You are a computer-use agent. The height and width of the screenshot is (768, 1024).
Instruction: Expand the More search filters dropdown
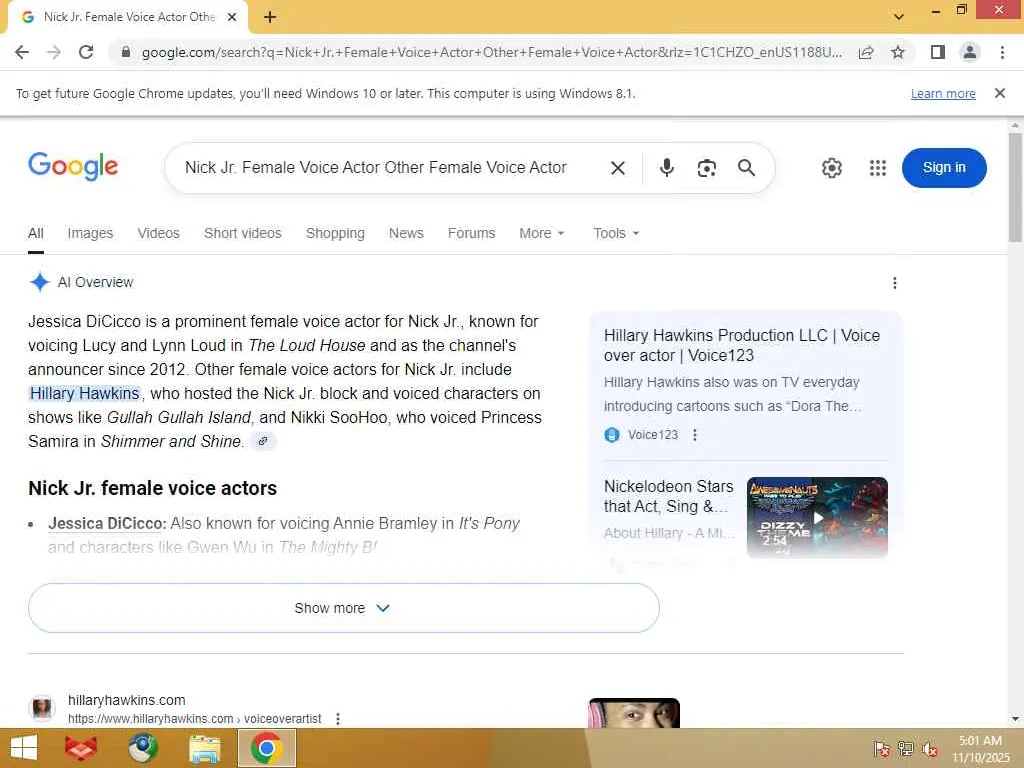coord(541,233)
